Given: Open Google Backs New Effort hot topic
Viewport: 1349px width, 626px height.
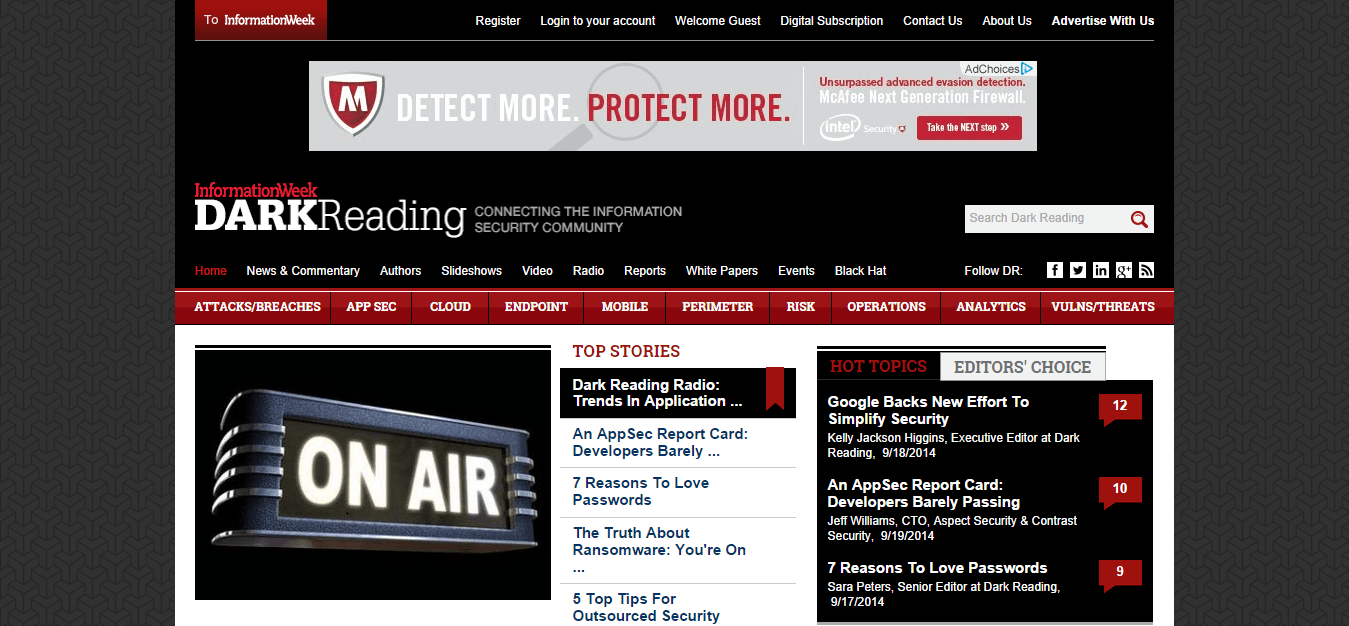Looking at the screenshot, I should point(928,410).
